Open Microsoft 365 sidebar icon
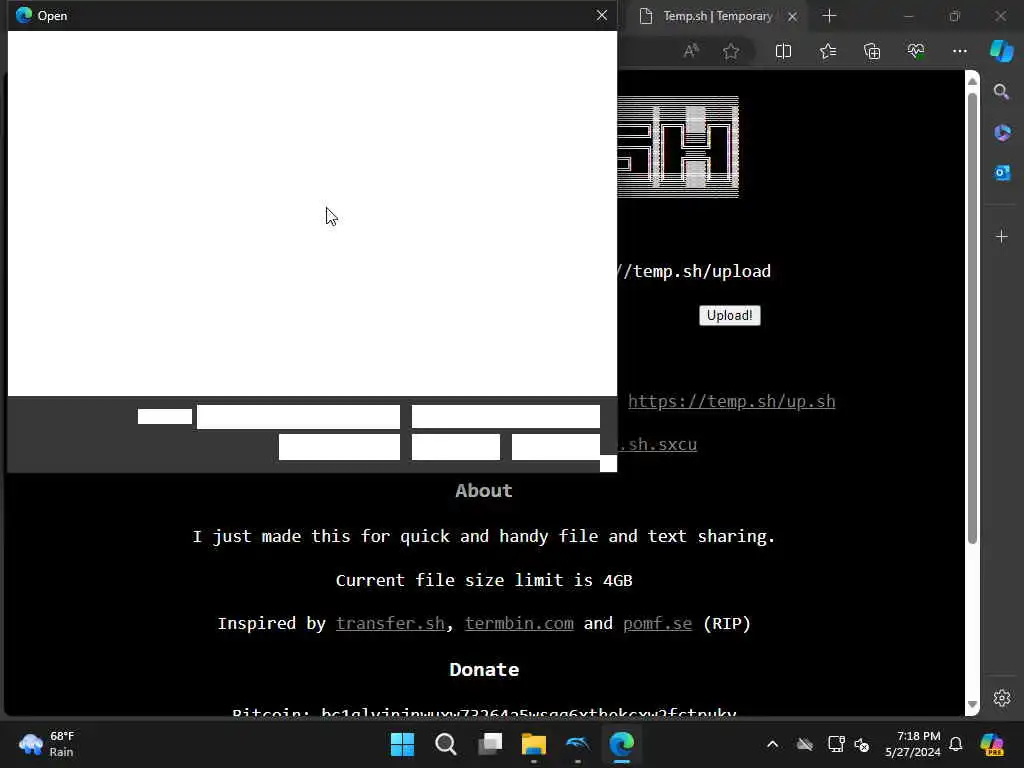Screen dimensions: 1024x768 [x=1002, y=133]
